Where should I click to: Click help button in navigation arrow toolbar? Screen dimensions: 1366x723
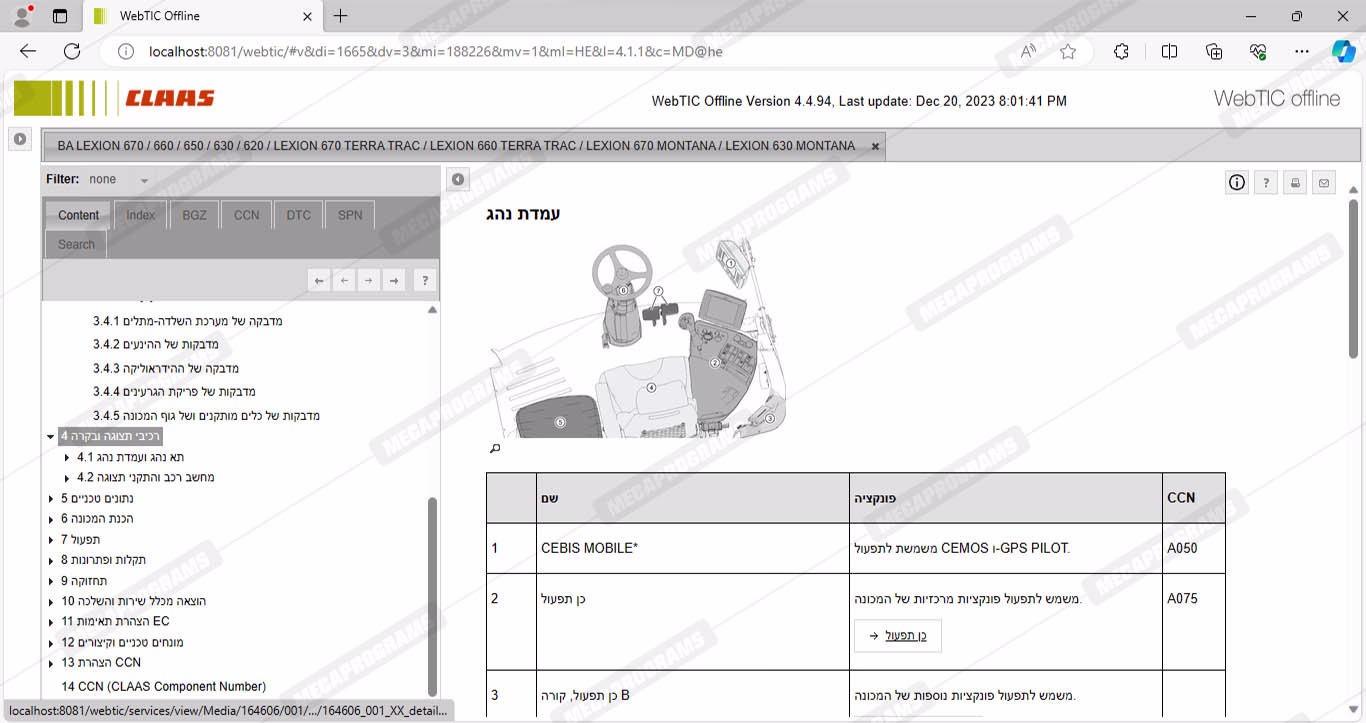click(424, 281)
